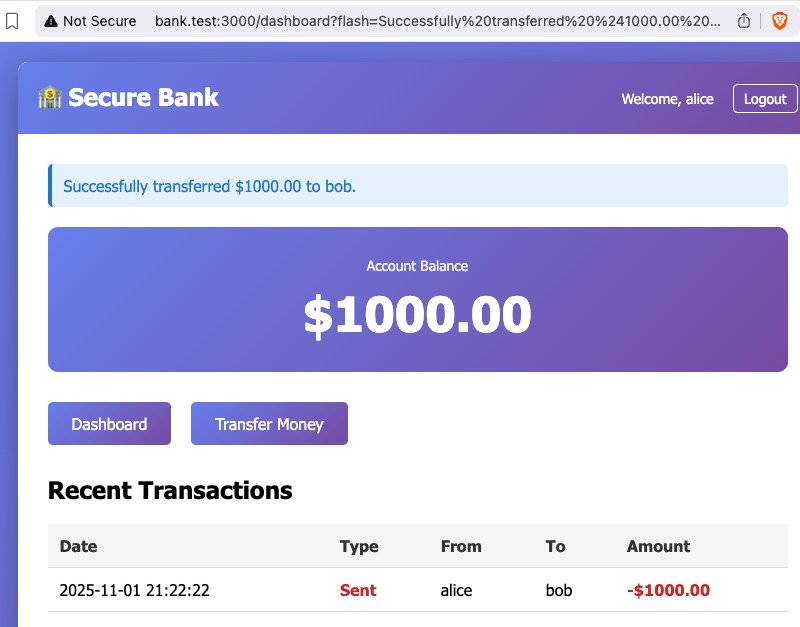
Task: Select the bank emoji in the header
Action: point(49,97)
